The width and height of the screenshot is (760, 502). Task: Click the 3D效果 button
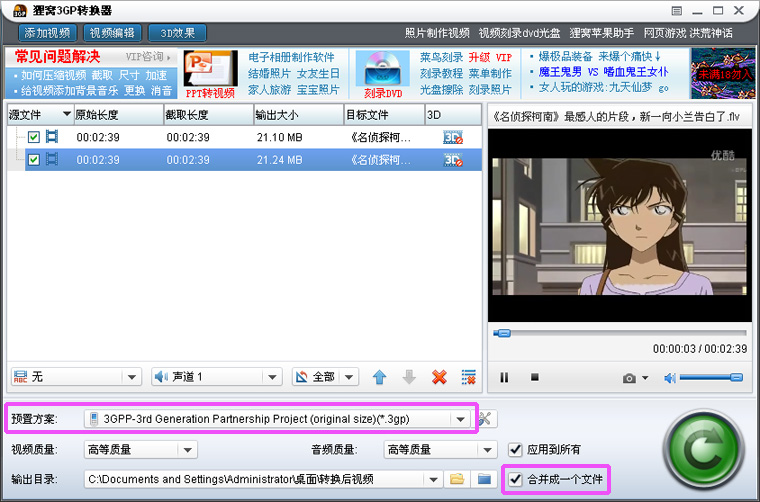[x=177, y=33]
